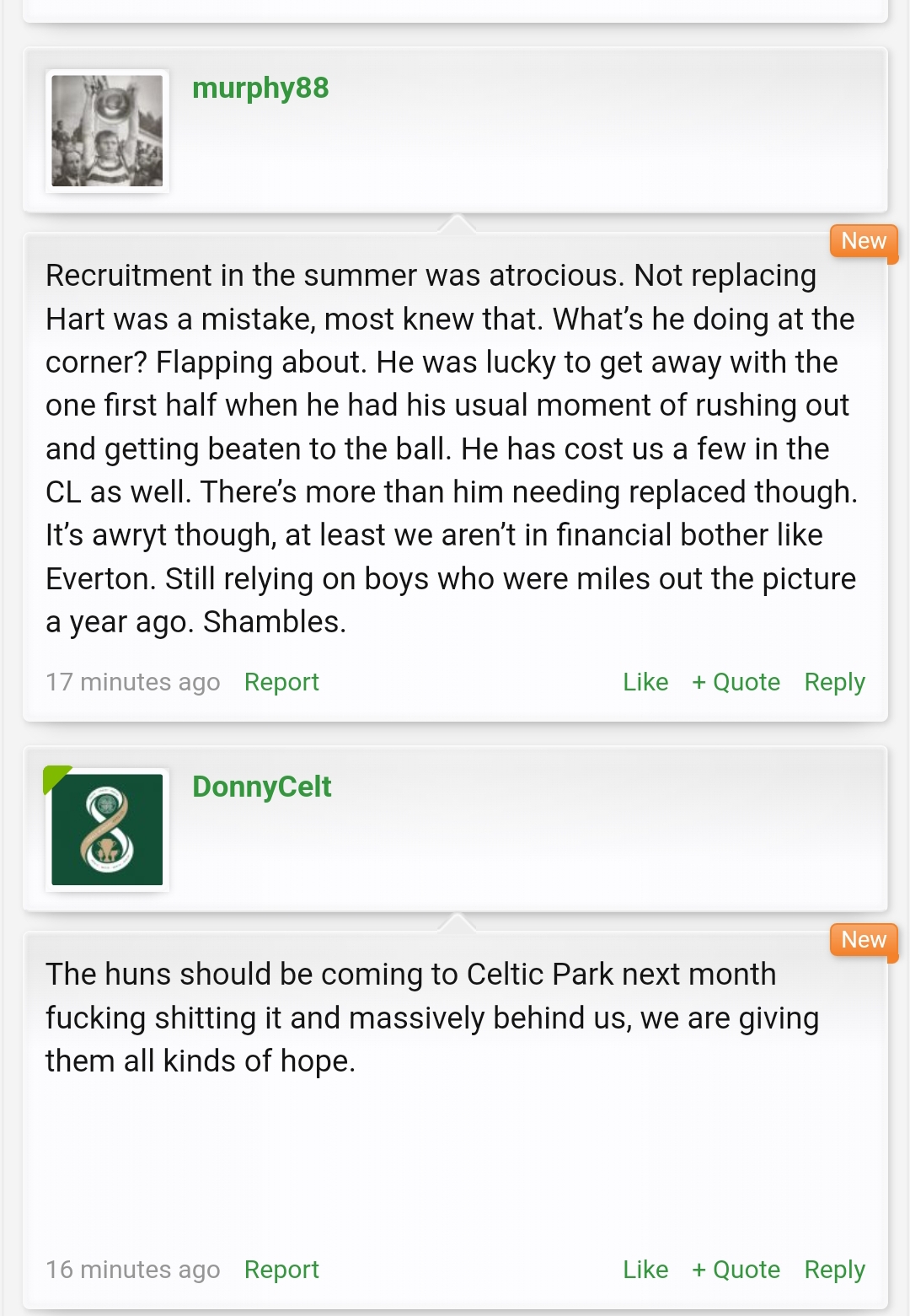Reply to murphy88's comment
Screen dimensions: 910x1316
[834, 682]
